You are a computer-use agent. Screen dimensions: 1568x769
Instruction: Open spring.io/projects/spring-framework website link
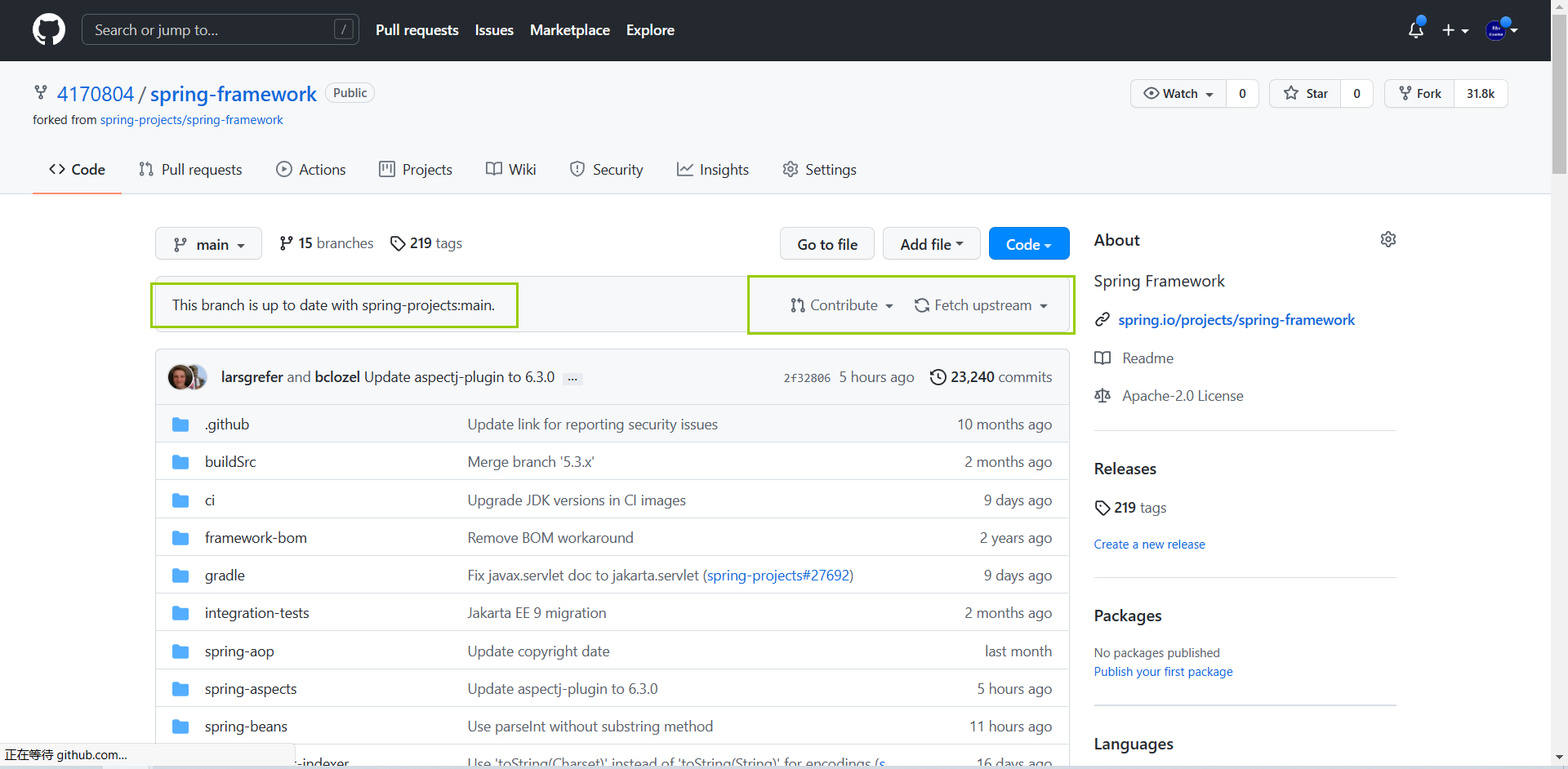coord(1236,320)
